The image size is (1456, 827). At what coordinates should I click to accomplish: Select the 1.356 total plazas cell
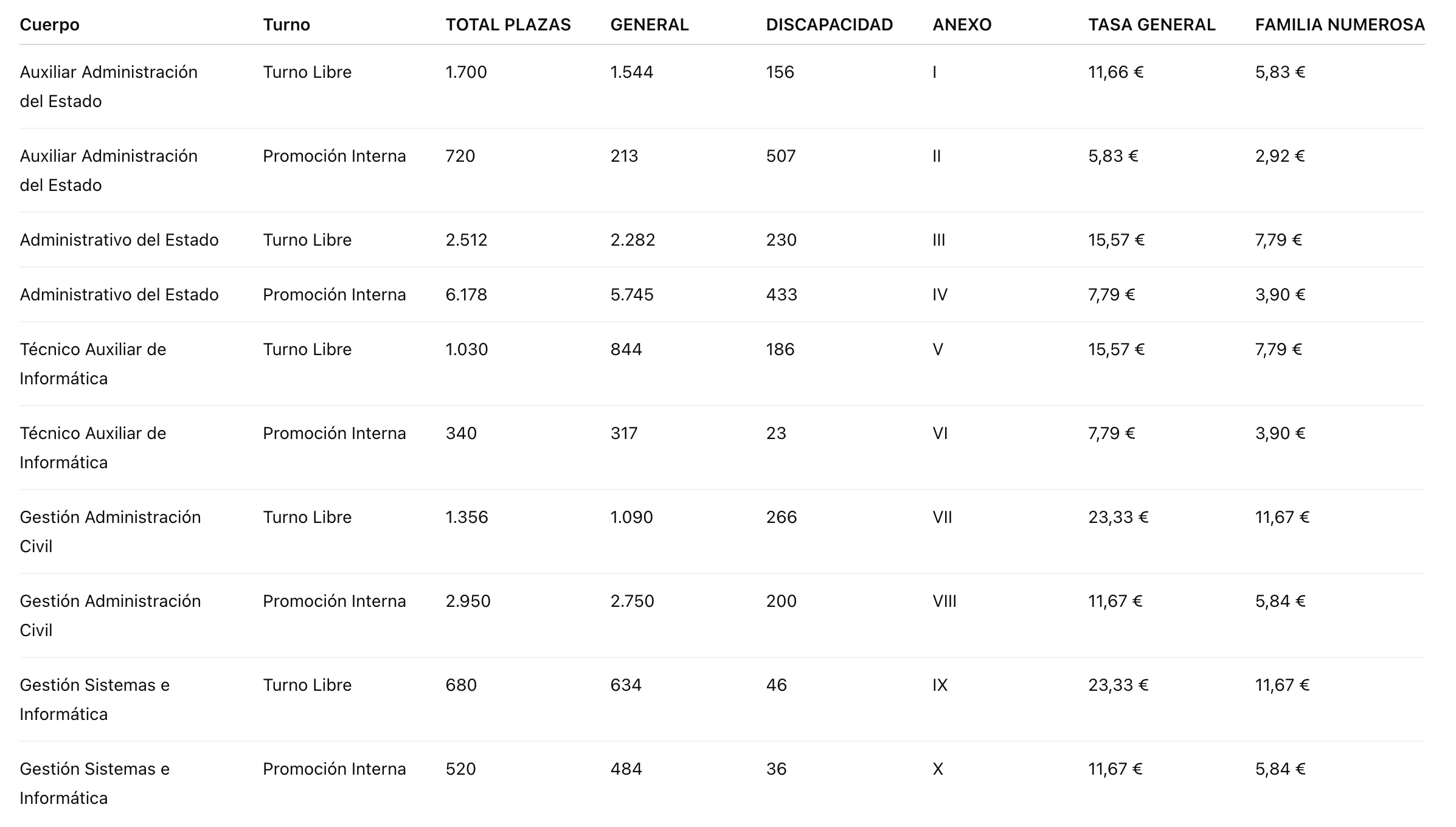[x=466, y=517]
